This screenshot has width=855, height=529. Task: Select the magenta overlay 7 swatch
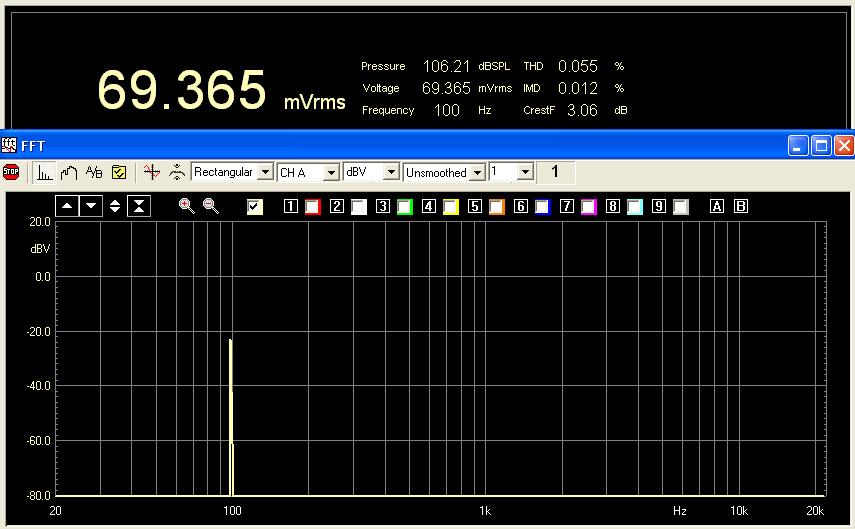coord(588,207)
